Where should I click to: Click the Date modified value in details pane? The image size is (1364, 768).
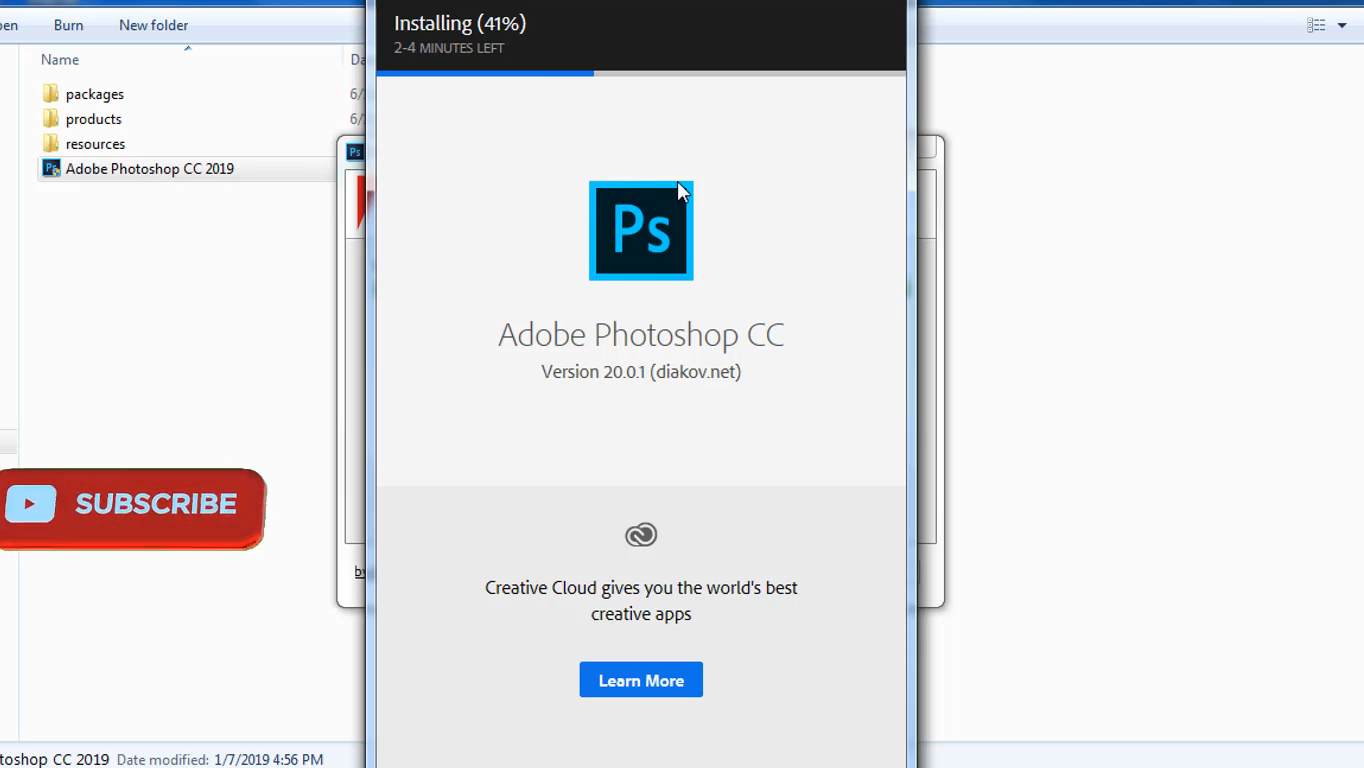tap(268, 760)
